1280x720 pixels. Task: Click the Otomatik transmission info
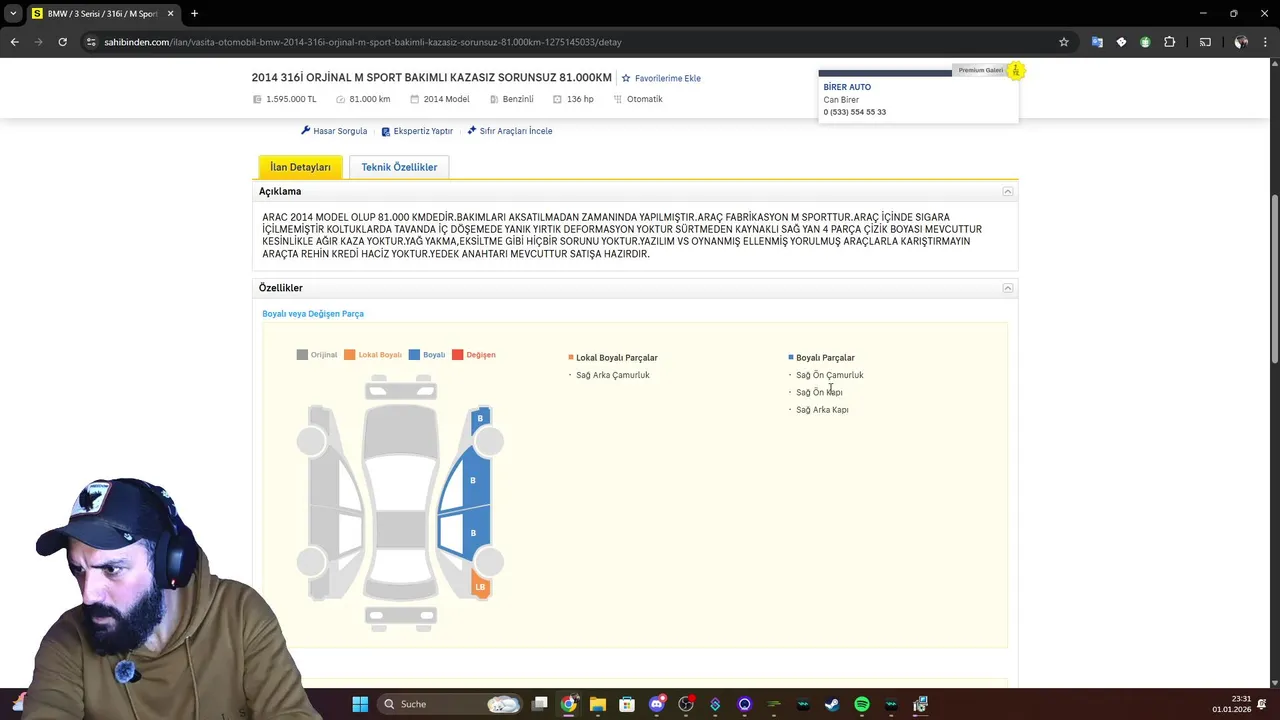[645, 99]
